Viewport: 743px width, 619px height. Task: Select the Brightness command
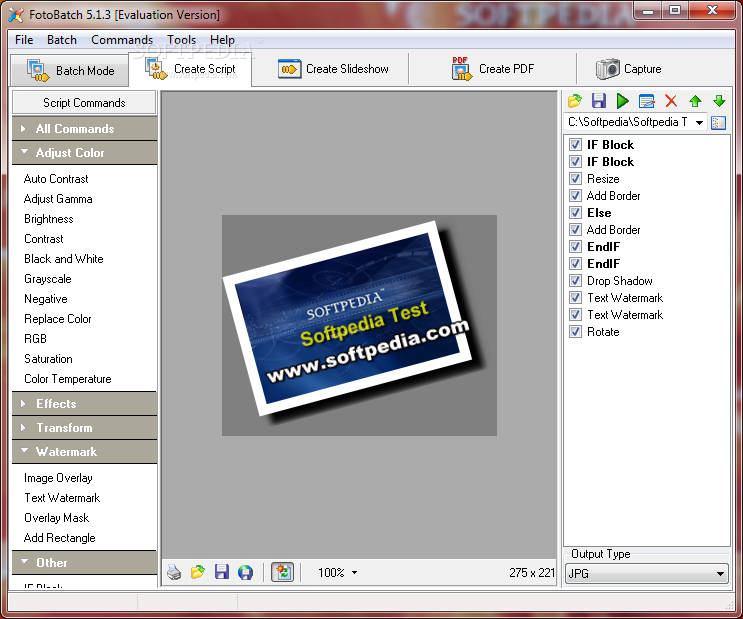pyautogui.click(x=49, y=219)
